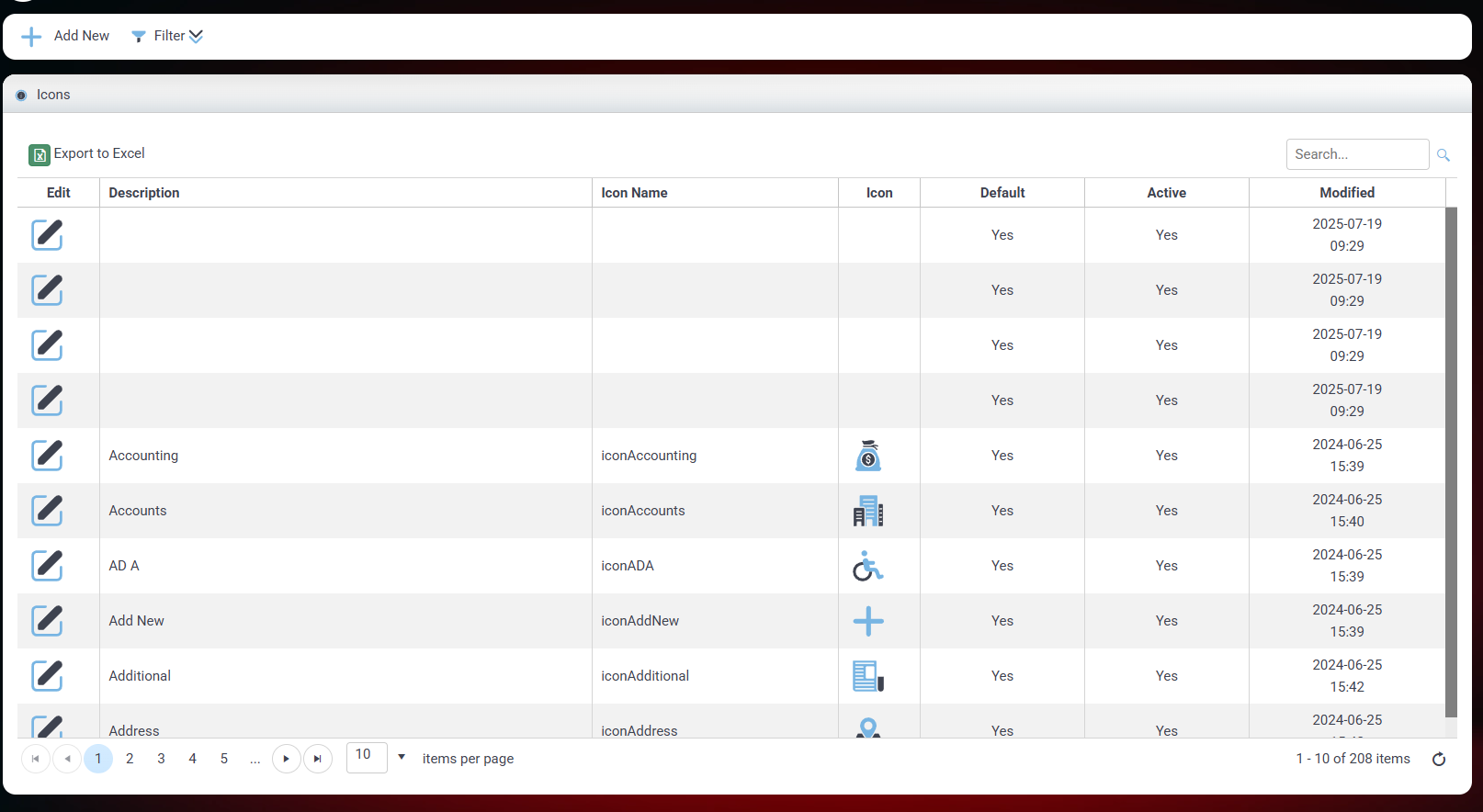1483x812 pixels.
Task: Click the edit icon for Accounting row
Action: (47, 456)
